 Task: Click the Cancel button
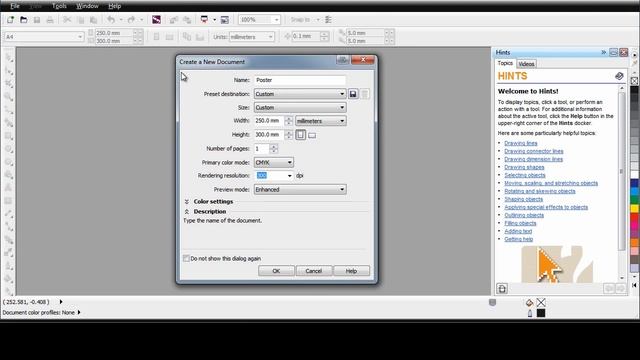(x=313, y=271)
